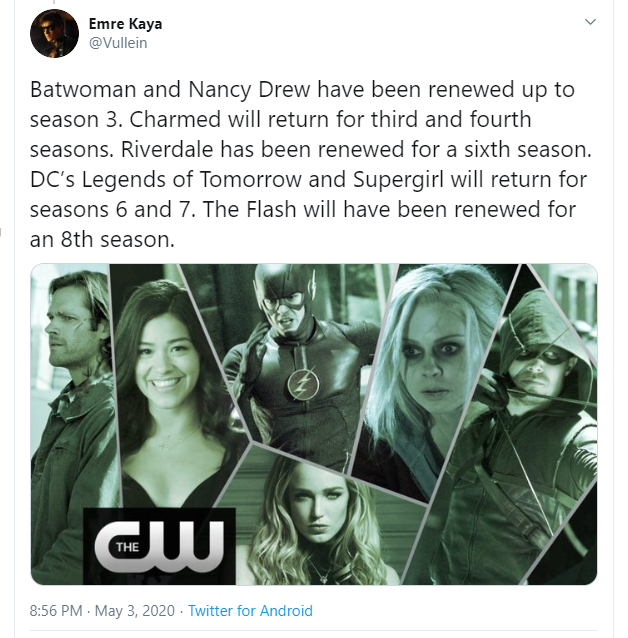Click the word Batwoman in the tweet
The height and width of the screenshot is (638, 628).
pyautogui.click(x=83, y=90)
